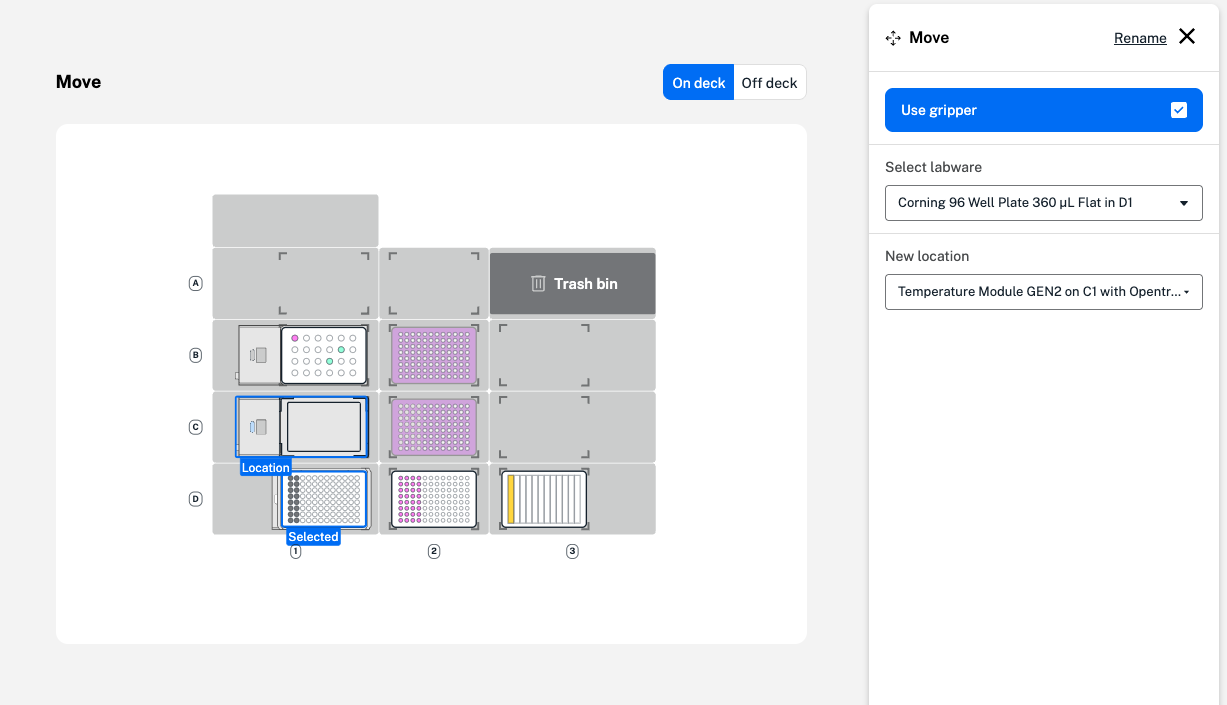Select the purple well plate in slot C2

click(x=433, y=427)
